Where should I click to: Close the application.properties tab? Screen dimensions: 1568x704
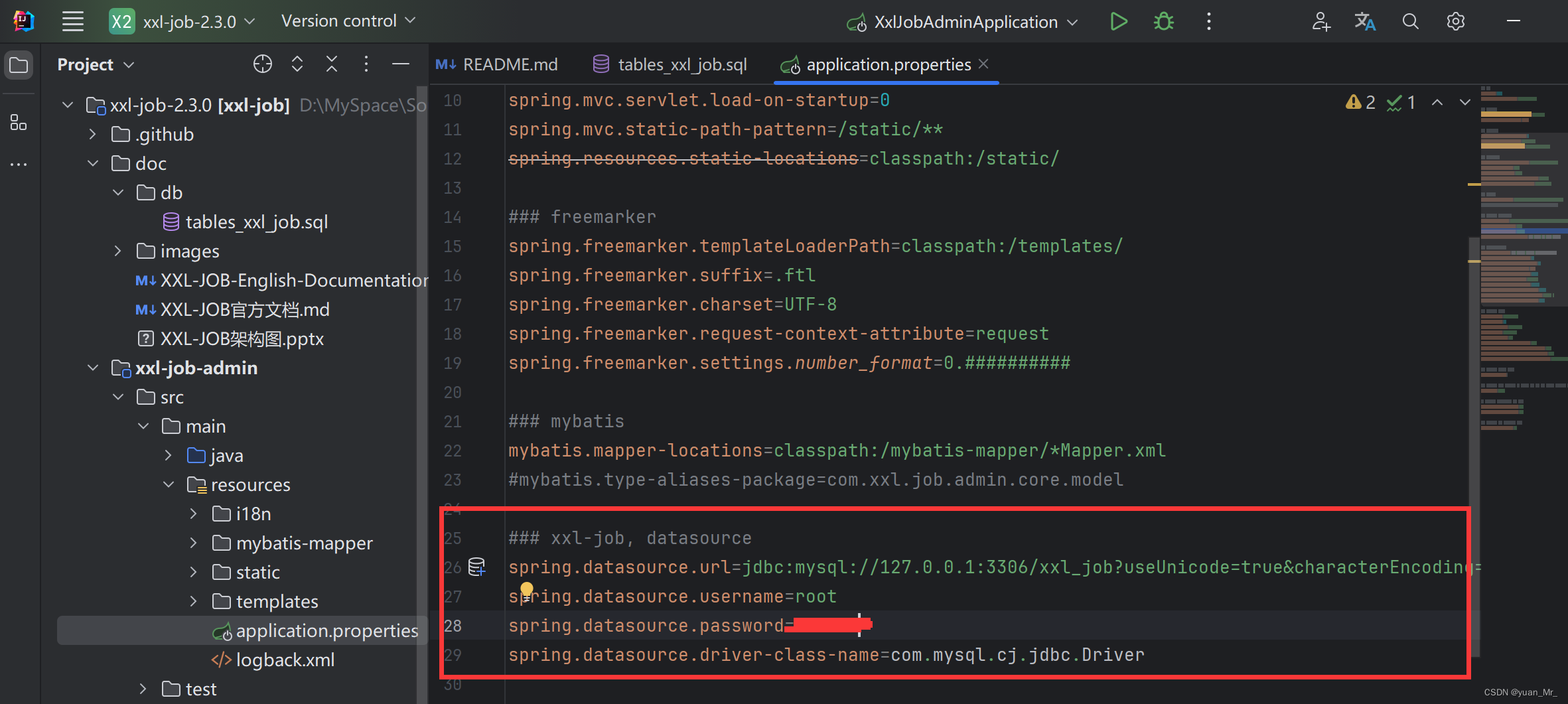(x=983, y=64)
